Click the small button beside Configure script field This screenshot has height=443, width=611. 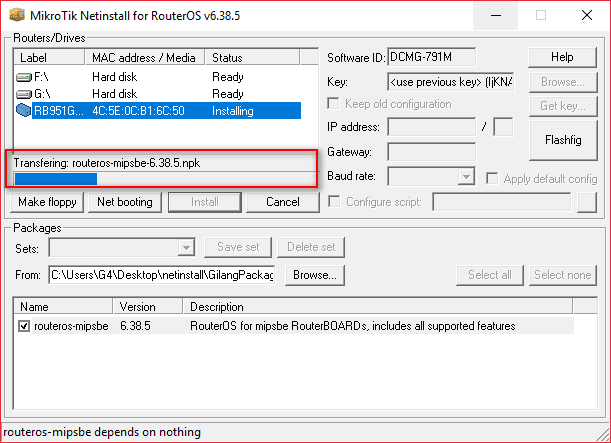tap(587, 202)
